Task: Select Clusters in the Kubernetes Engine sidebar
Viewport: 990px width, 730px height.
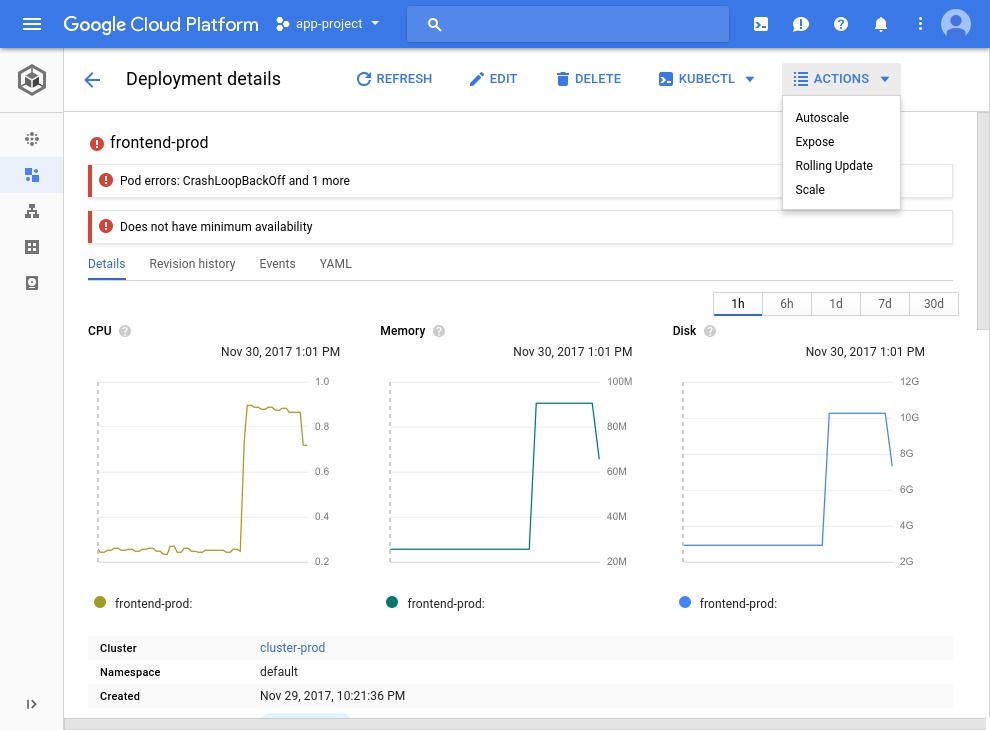Action: pyautogui.click(x=31, y=138)
